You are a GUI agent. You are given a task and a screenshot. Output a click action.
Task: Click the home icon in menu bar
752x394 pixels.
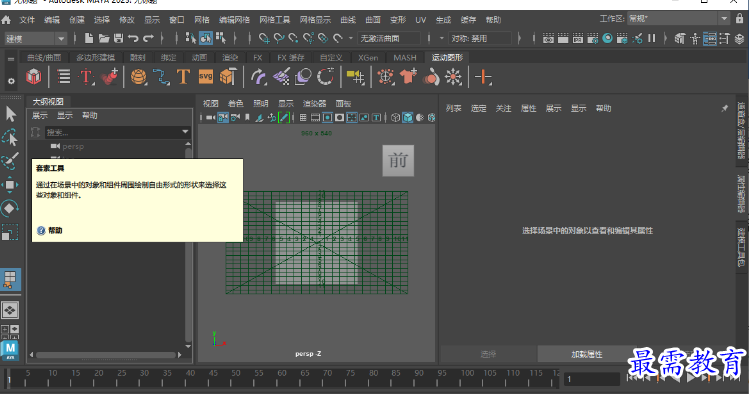click(6, 20)
